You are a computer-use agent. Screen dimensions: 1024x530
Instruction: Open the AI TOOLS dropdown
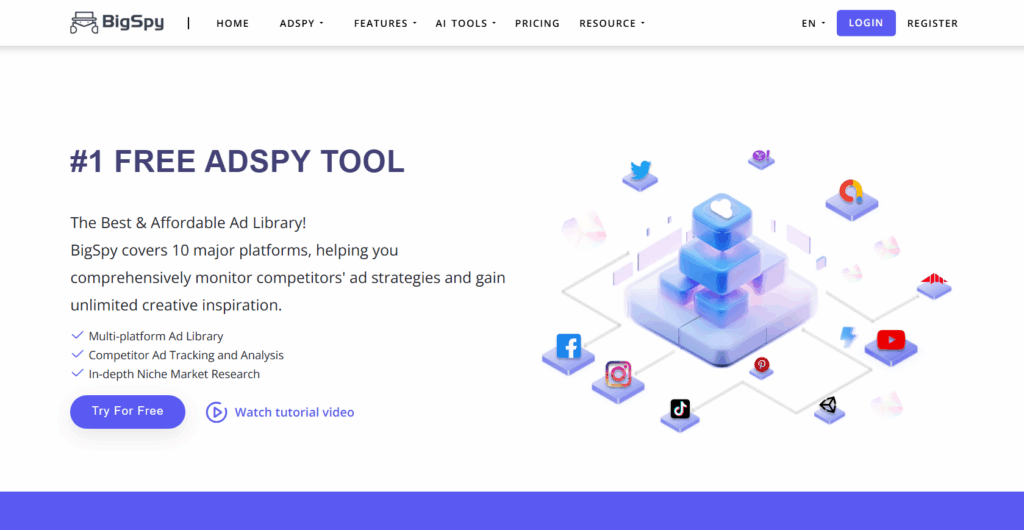466,23
